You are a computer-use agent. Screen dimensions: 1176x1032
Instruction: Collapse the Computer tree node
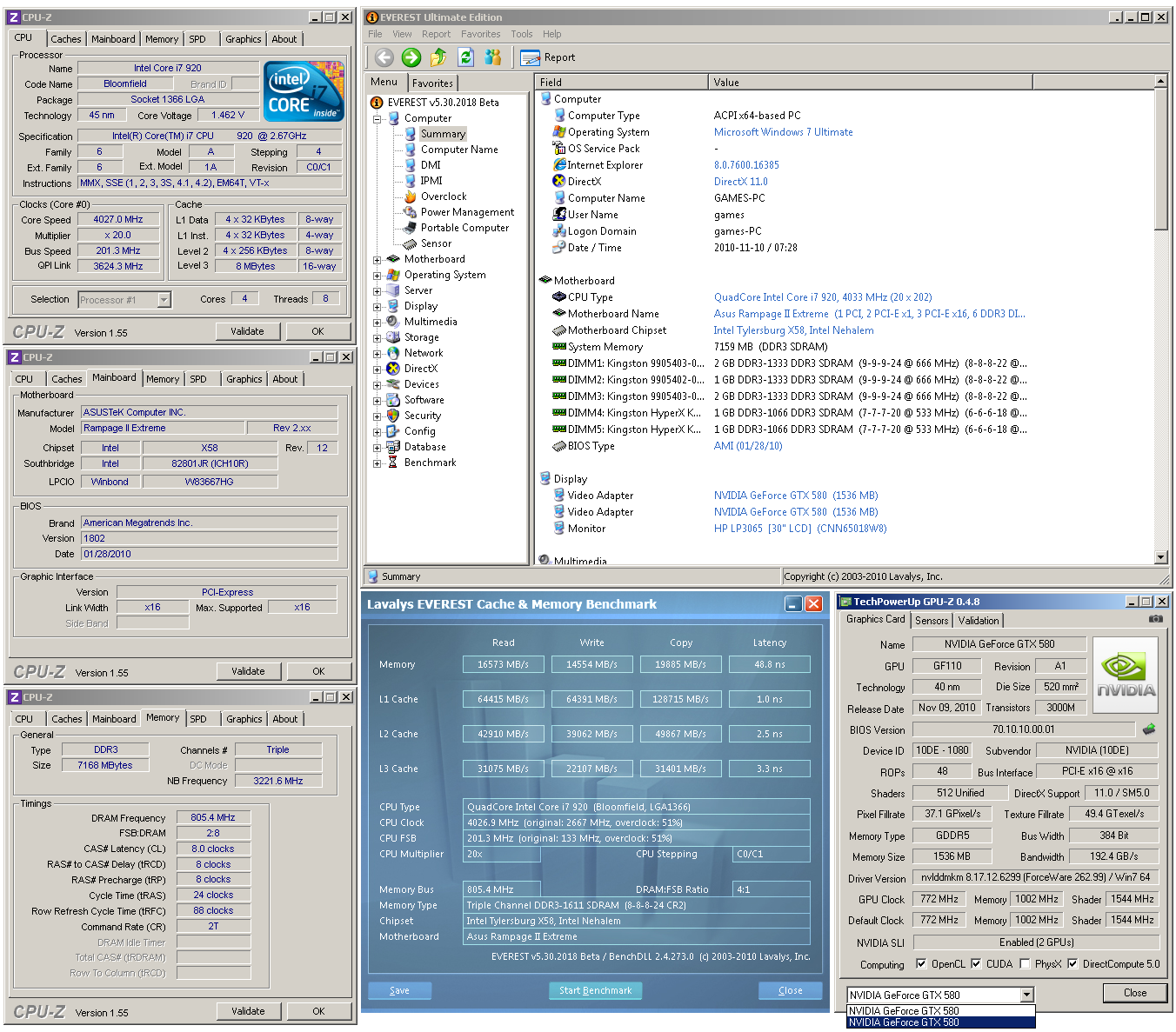tap(378, 119)
